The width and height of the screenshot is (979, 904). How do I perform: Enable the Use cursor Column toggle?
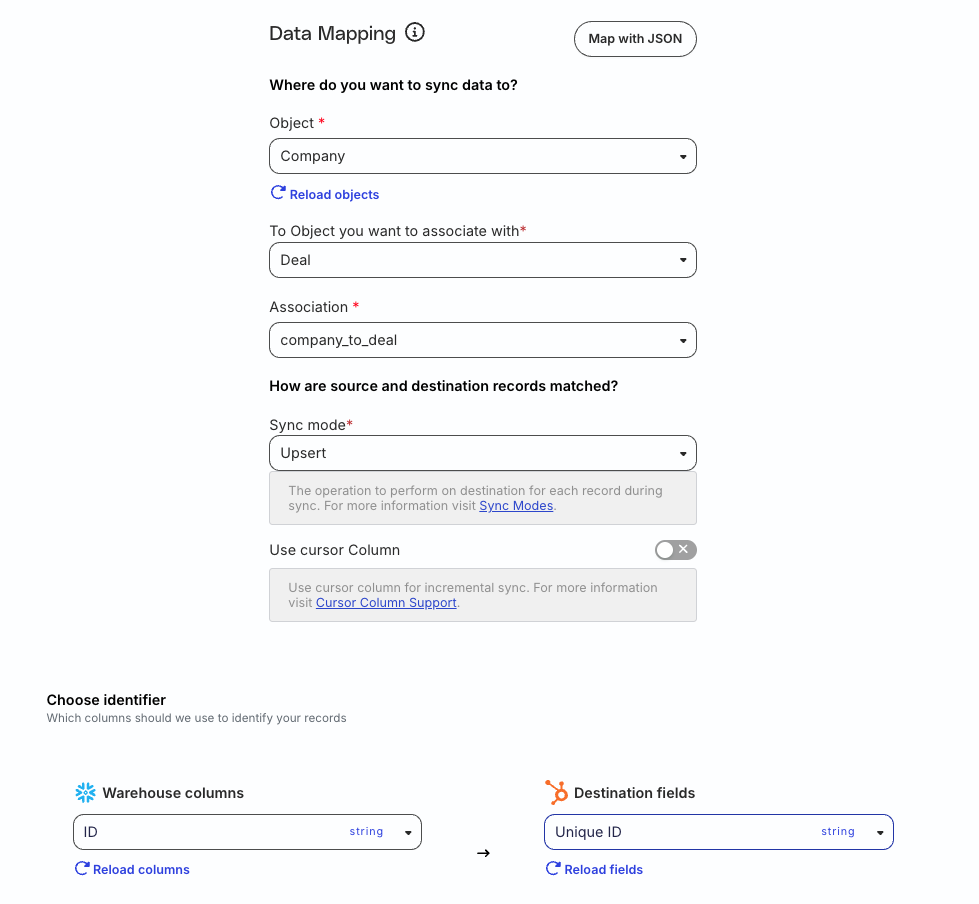[676, 550]
